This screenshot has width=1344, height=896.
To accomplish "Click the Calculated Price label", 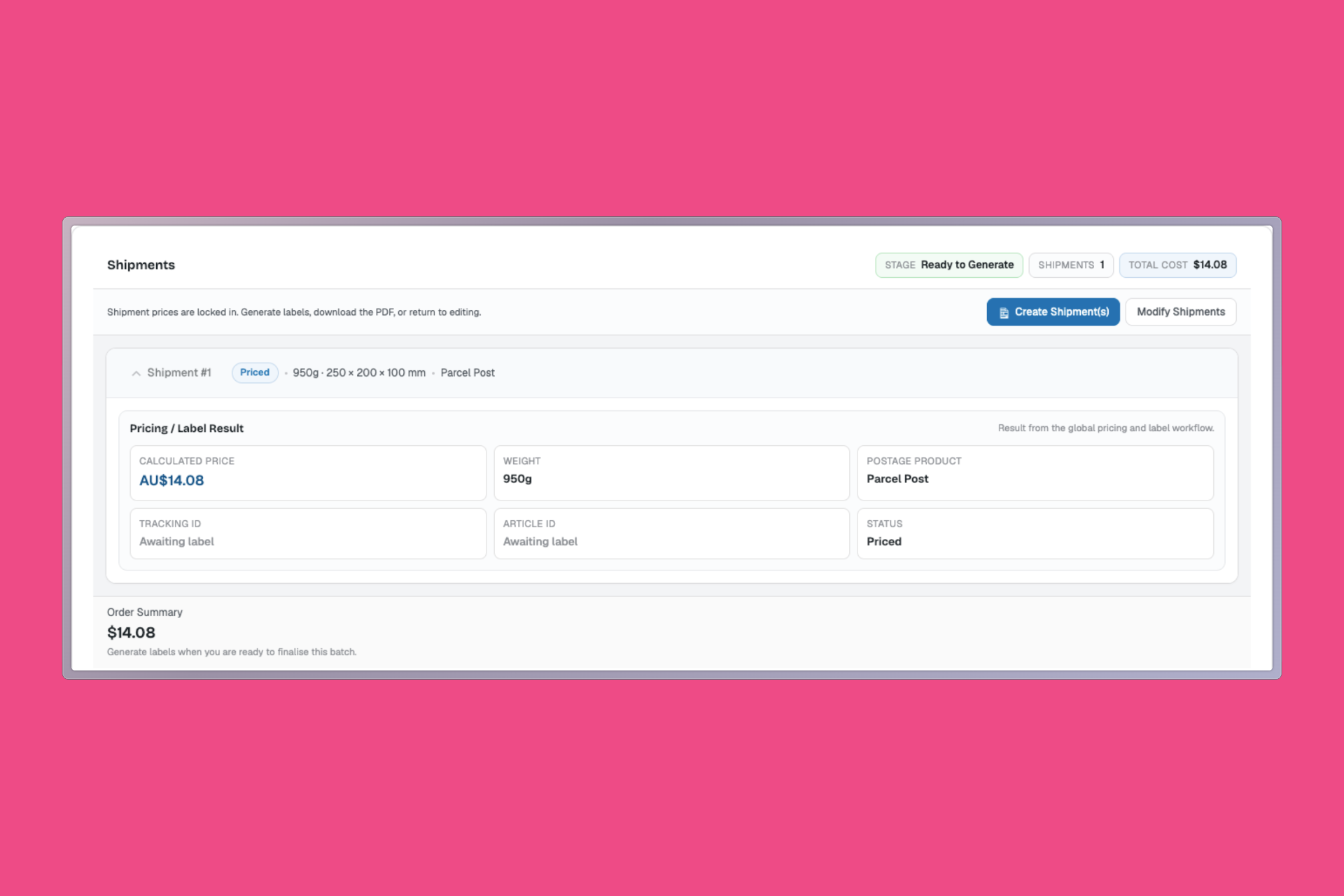I will [187, 461].
